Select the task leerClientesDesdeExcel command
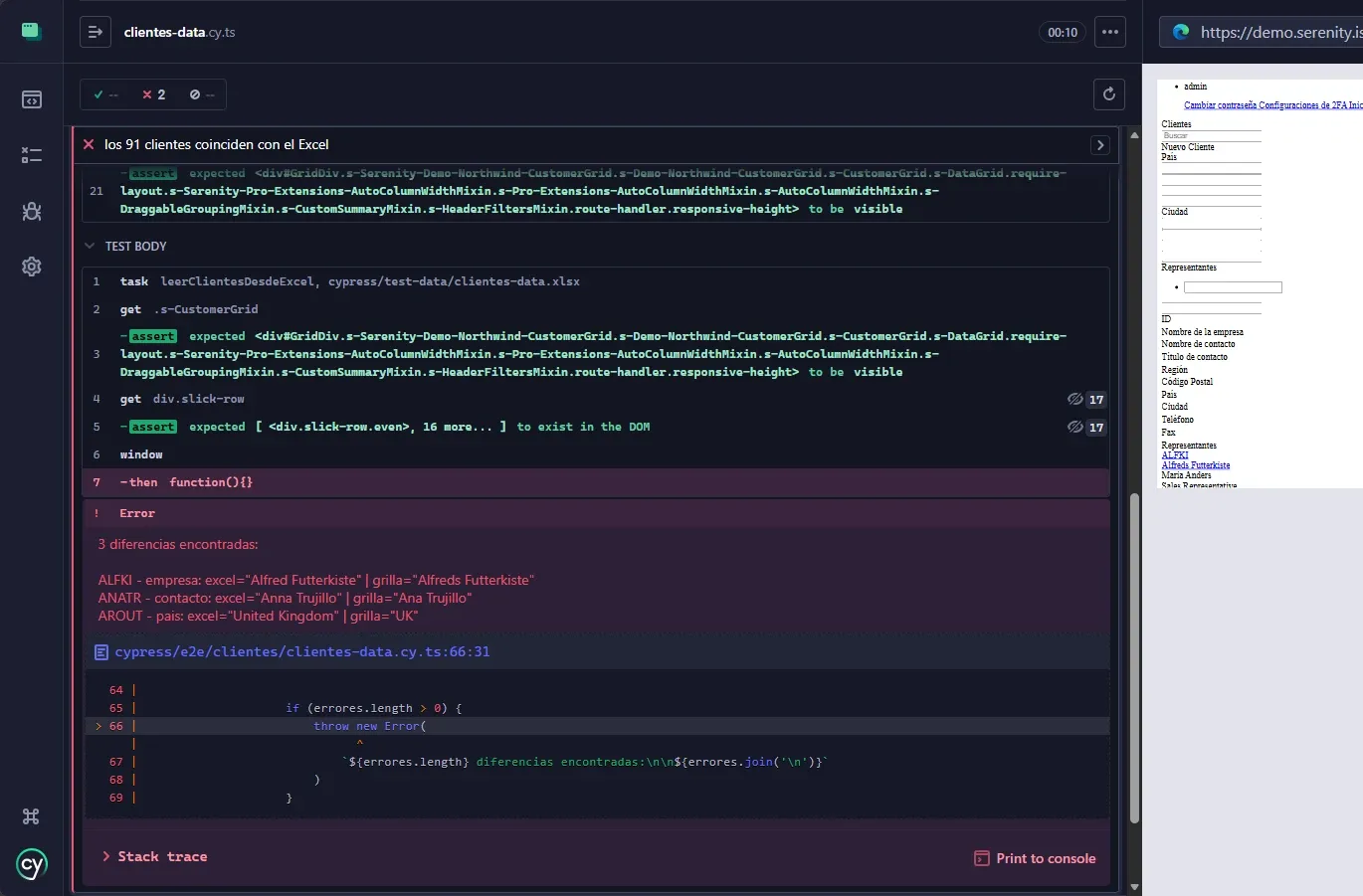Viewport: 1363px width, 896px height. (595, 281)
